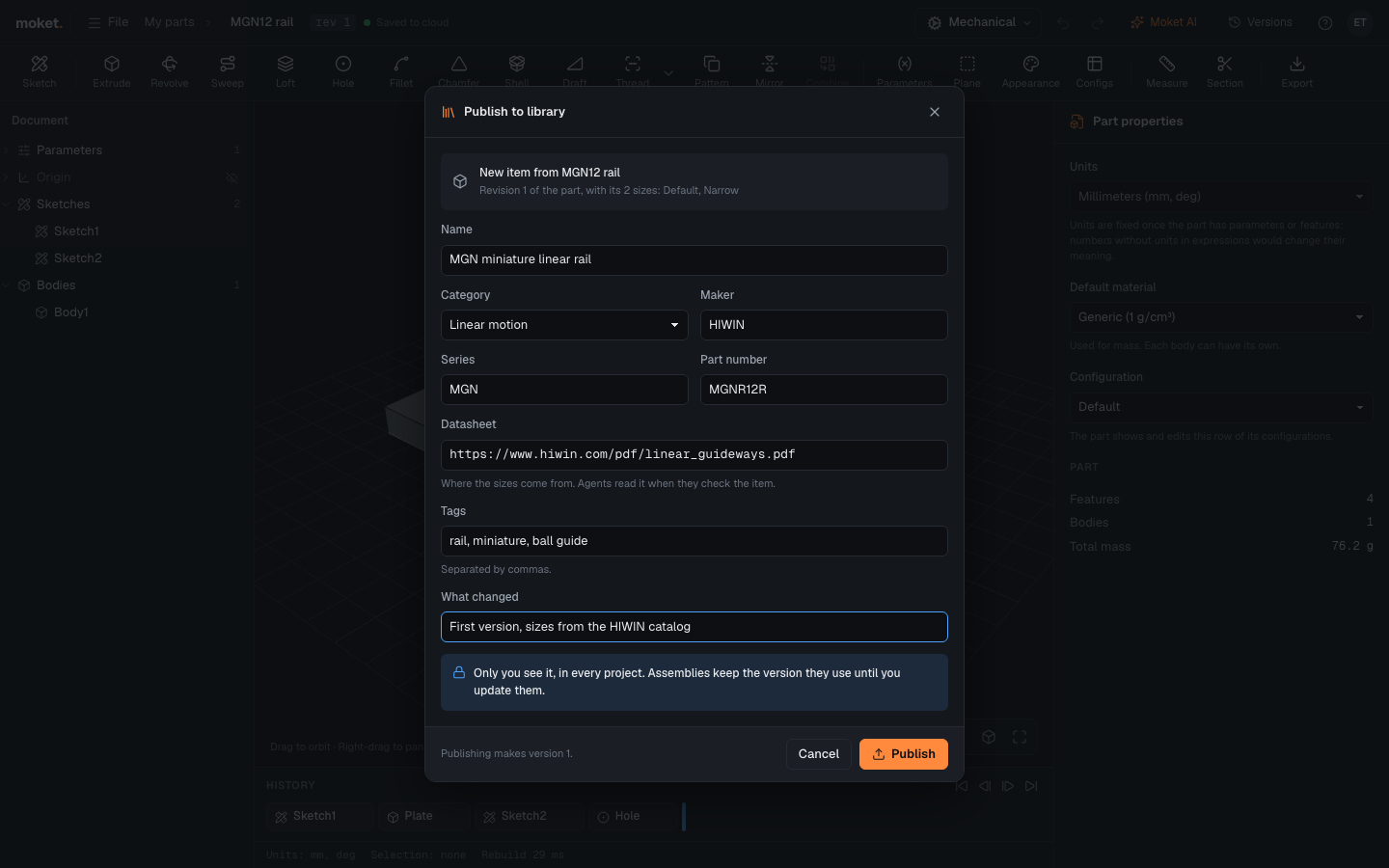Open the File menu

click(x=108, y=22)
